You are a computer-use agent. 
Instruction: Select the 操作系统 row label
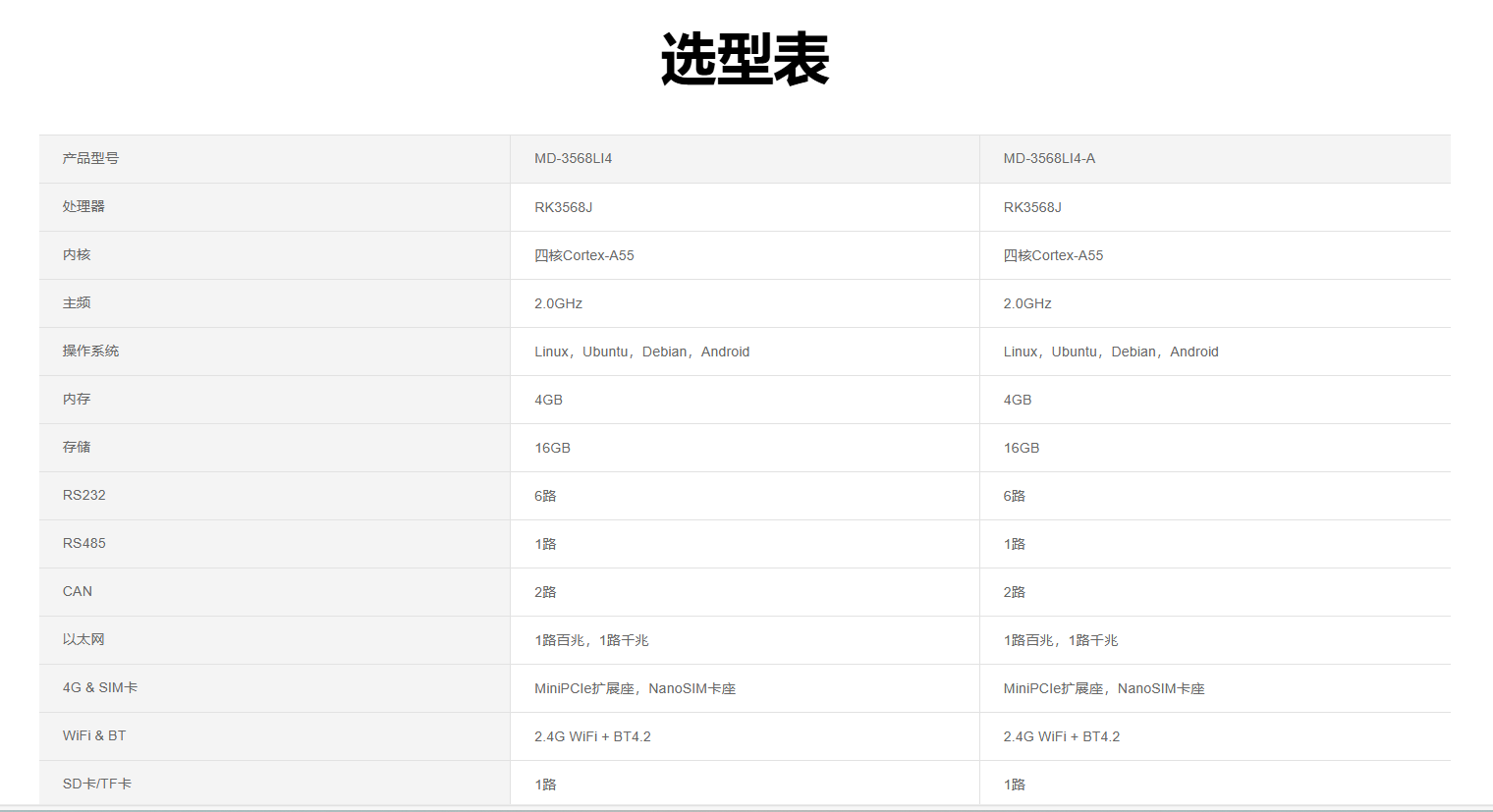coord(90,352)
